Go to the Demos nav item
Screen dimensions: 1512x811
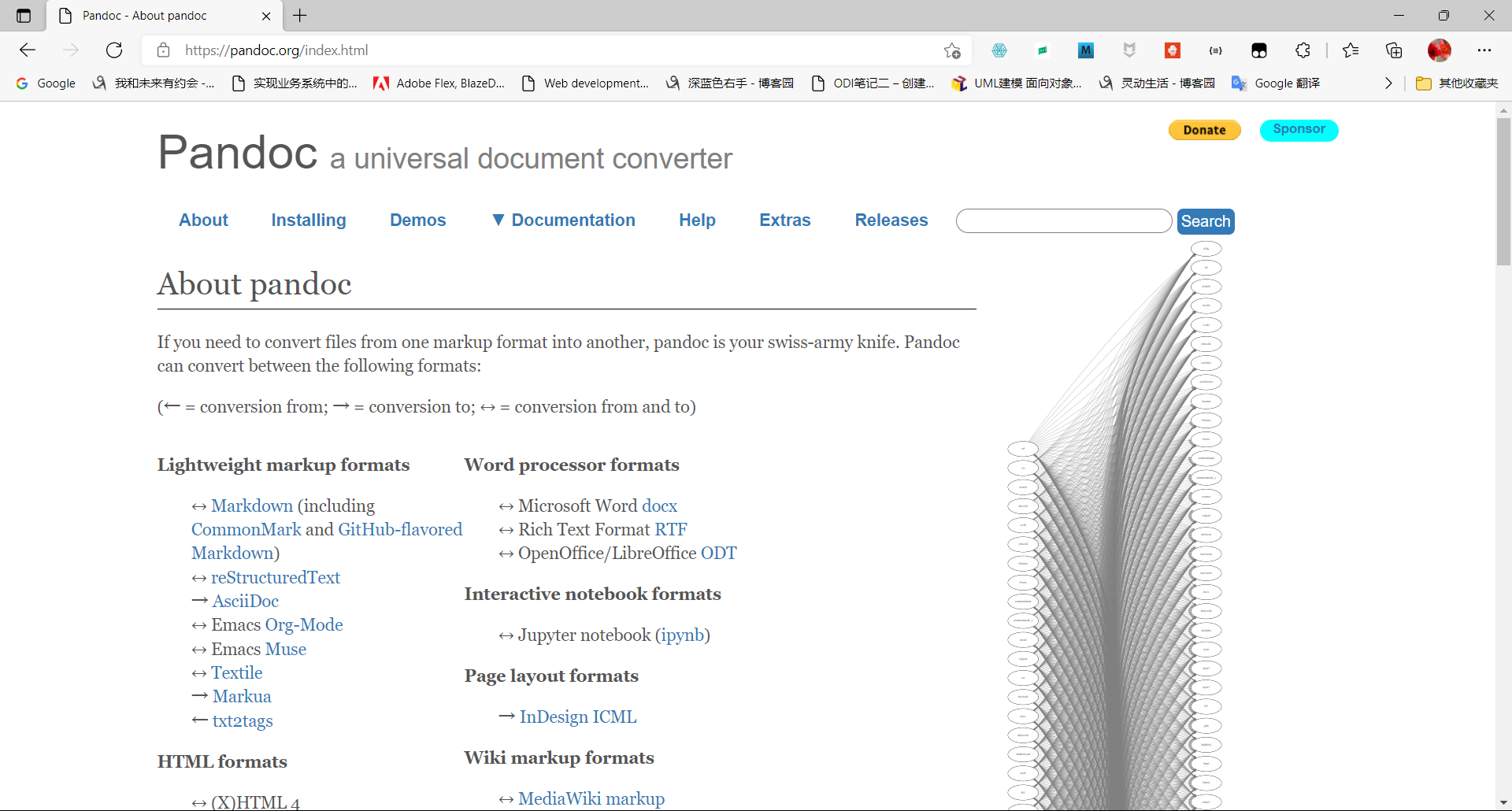click(418, 220)
